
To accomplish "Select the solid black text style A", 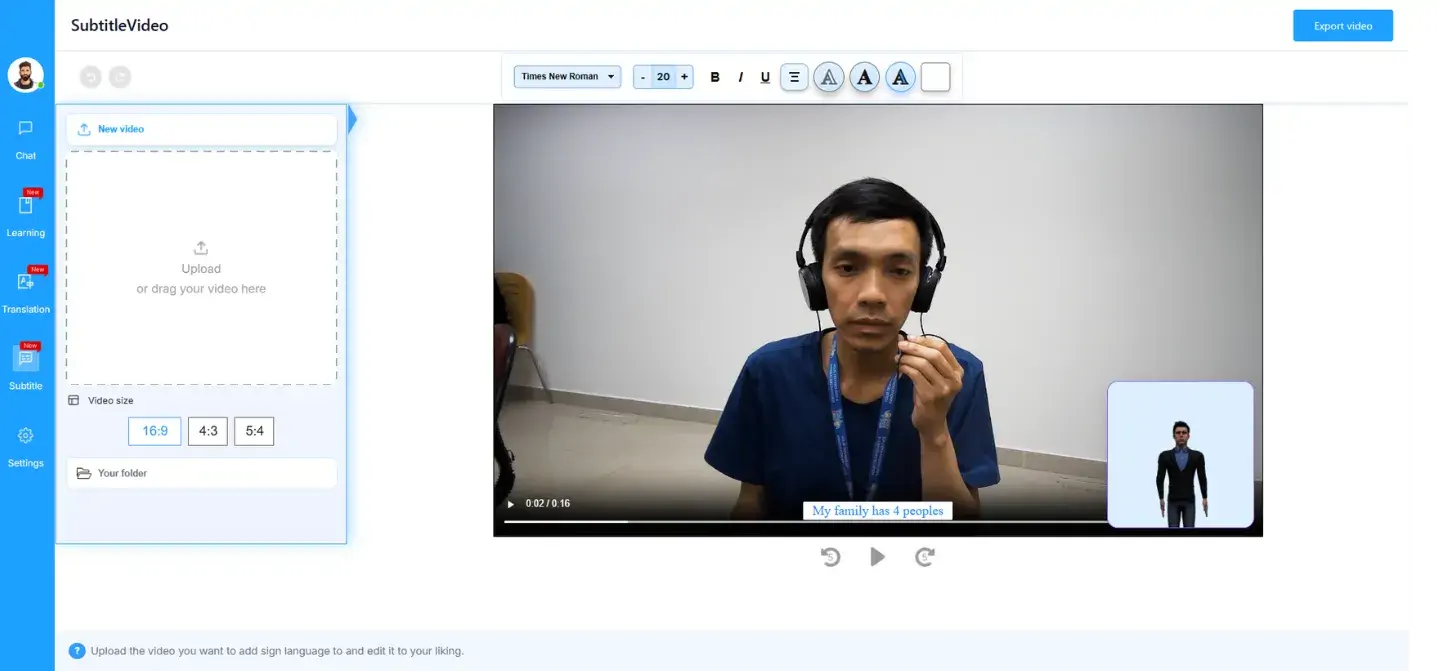I will point(864,77).
